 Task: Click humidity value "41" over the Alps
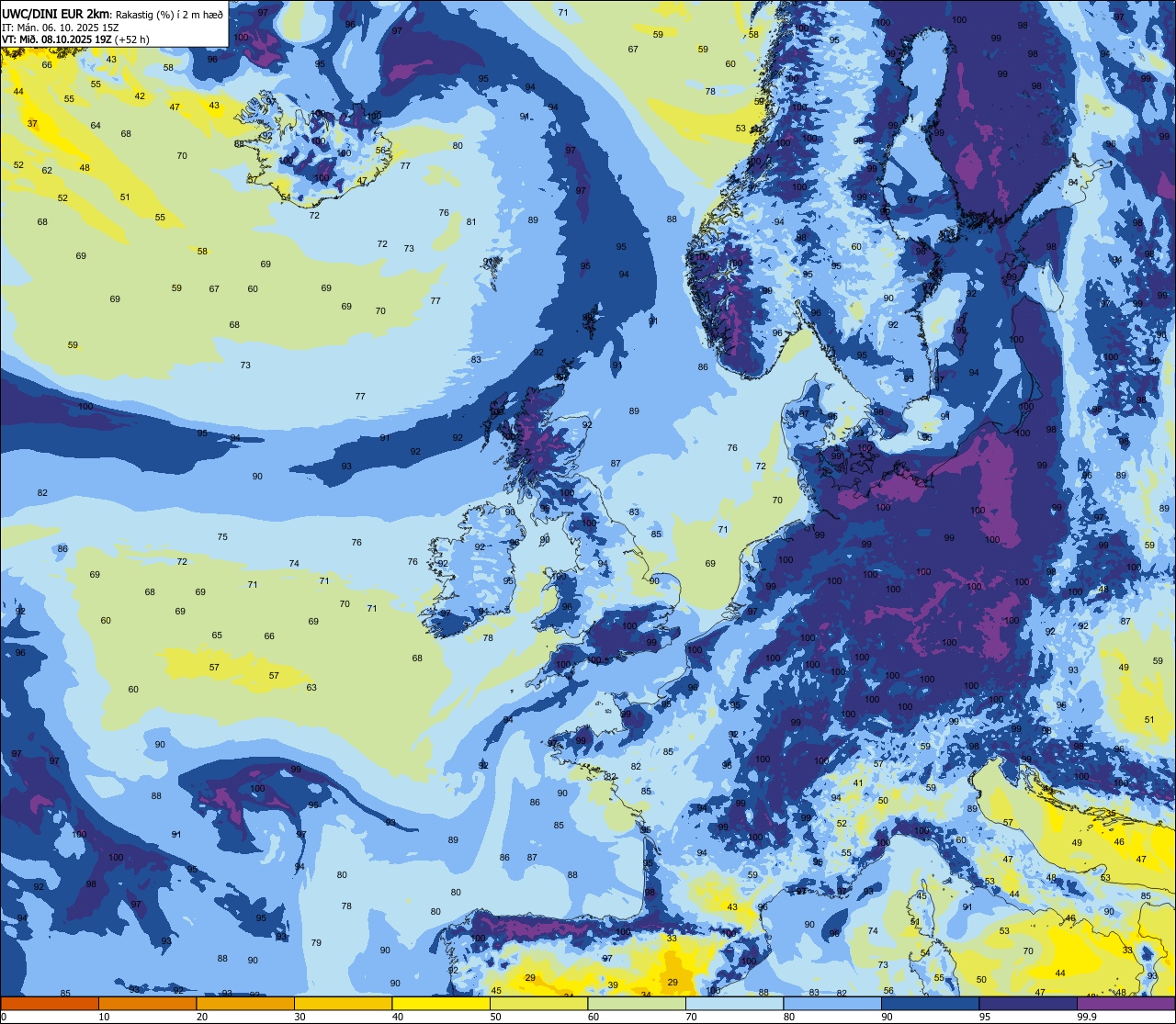pos(858,782)
